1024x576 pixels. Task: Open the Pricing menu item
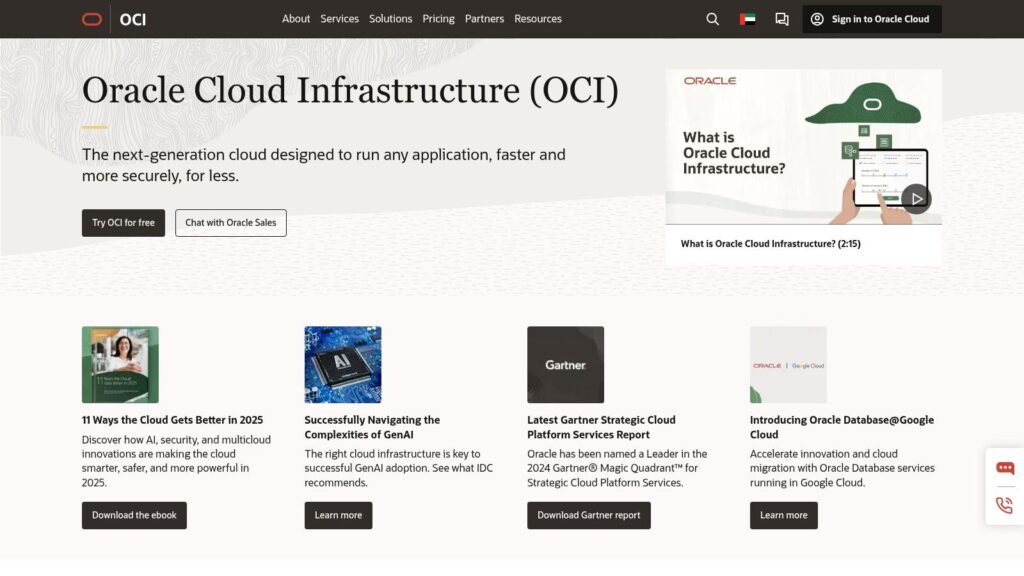point(438,19)
